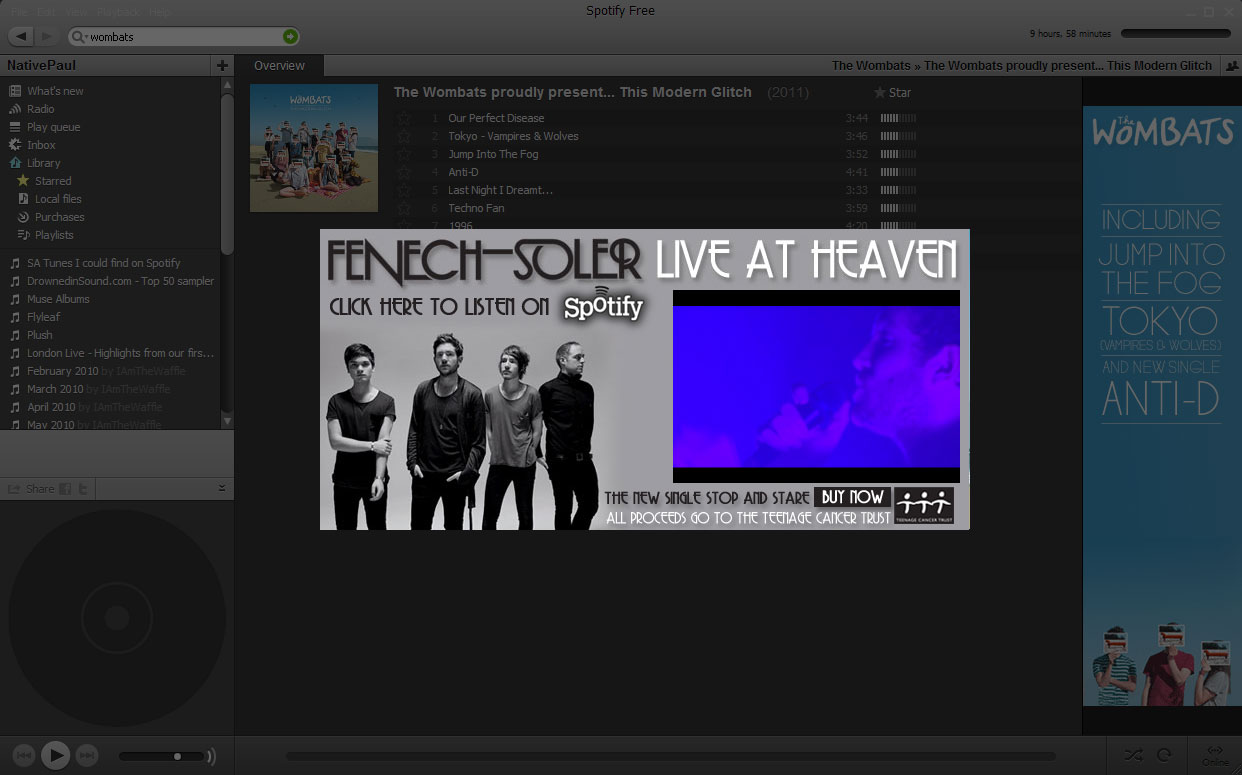Go back with the left navigation arrow
The height and width of the screenshot is (775, 1242).
(x=20, y=36)
